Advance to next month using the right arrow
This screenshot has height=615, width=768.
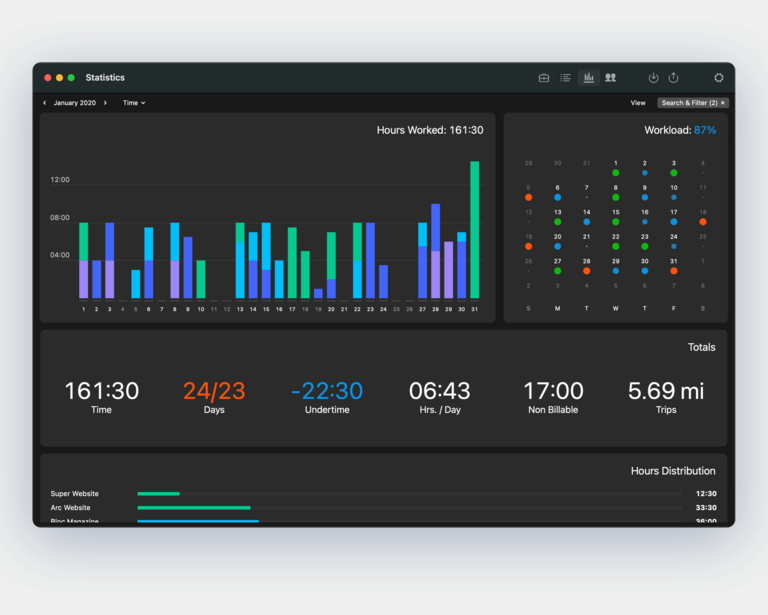(105, 103)
